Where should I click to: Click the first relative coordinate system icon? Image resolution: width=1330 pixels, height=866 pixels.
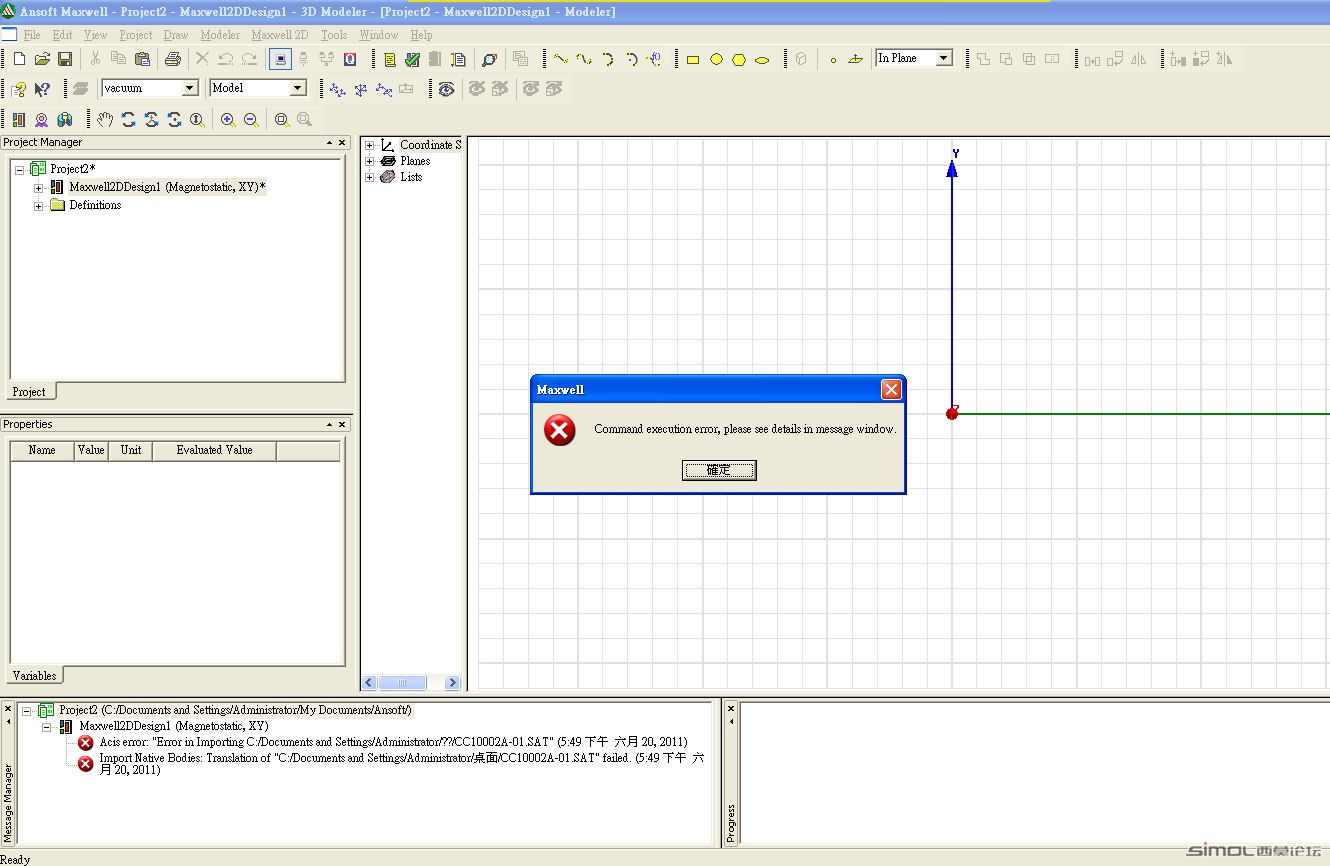point(338,89)
